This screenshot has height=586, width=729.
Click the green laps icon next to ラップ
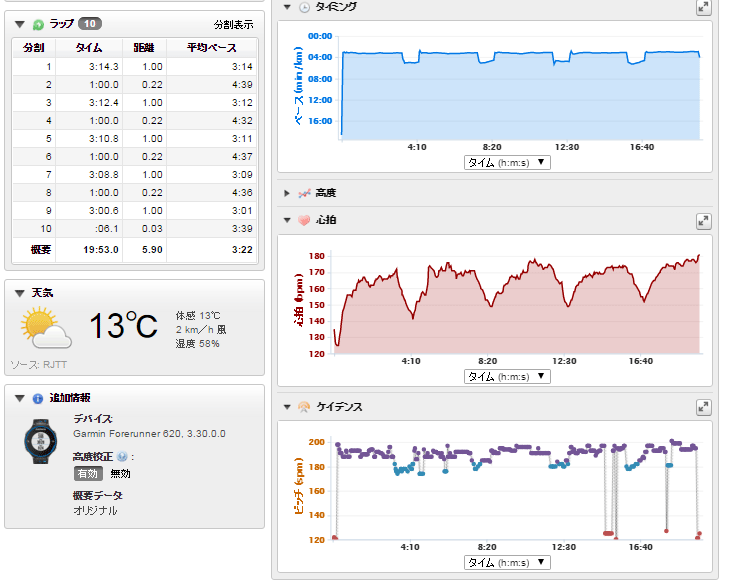coord(39,24)
